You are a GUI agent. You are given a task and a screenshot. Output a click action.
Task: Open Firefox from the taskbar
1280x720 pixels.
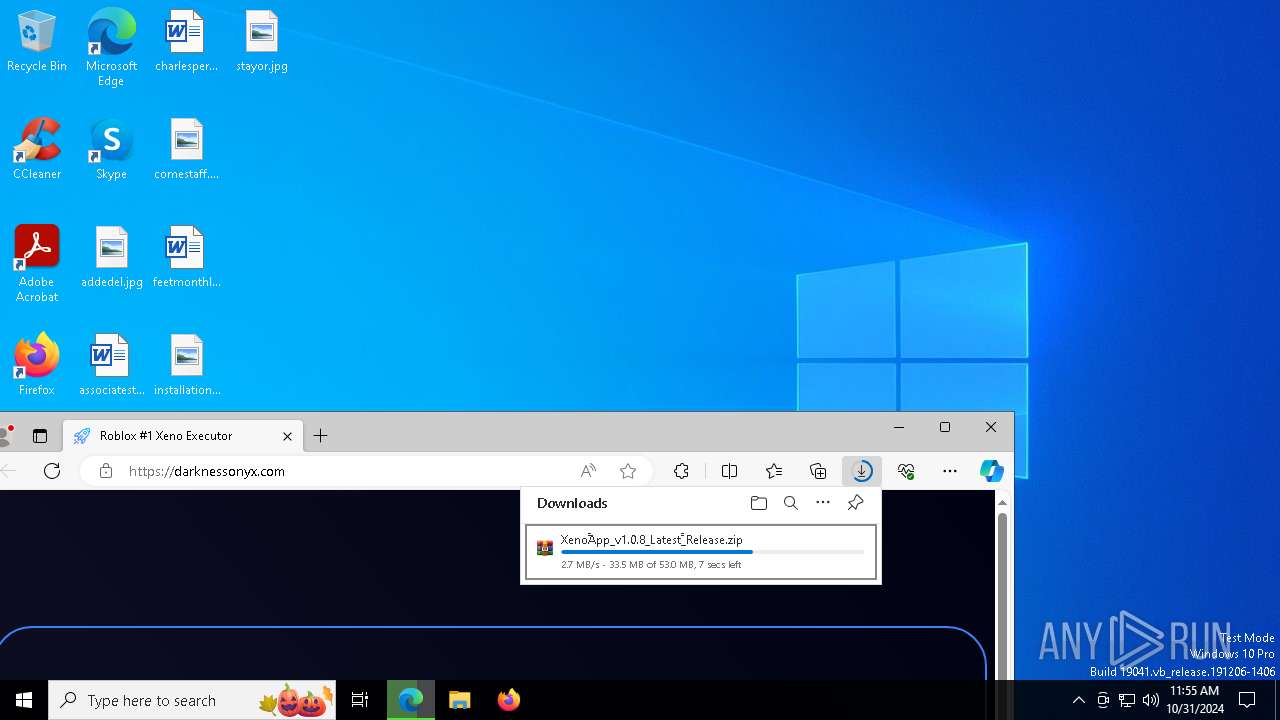pos(509,700)
